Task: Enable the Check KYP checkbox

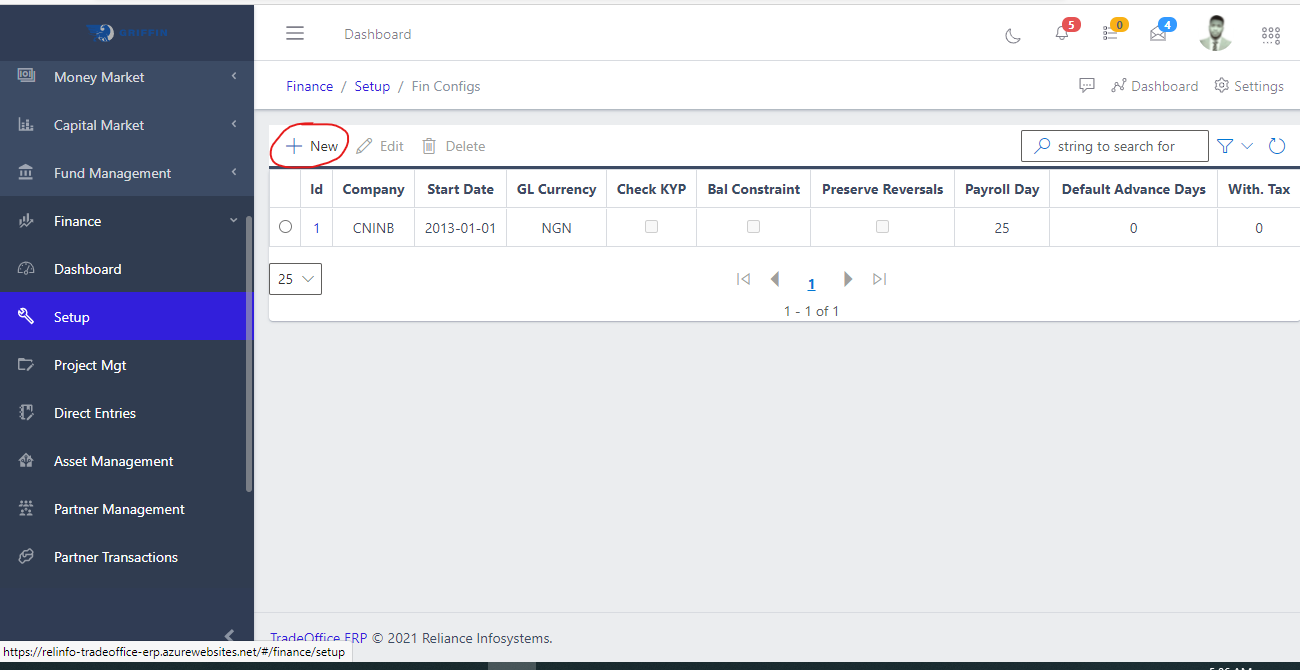Action: [x=651, y=226]
